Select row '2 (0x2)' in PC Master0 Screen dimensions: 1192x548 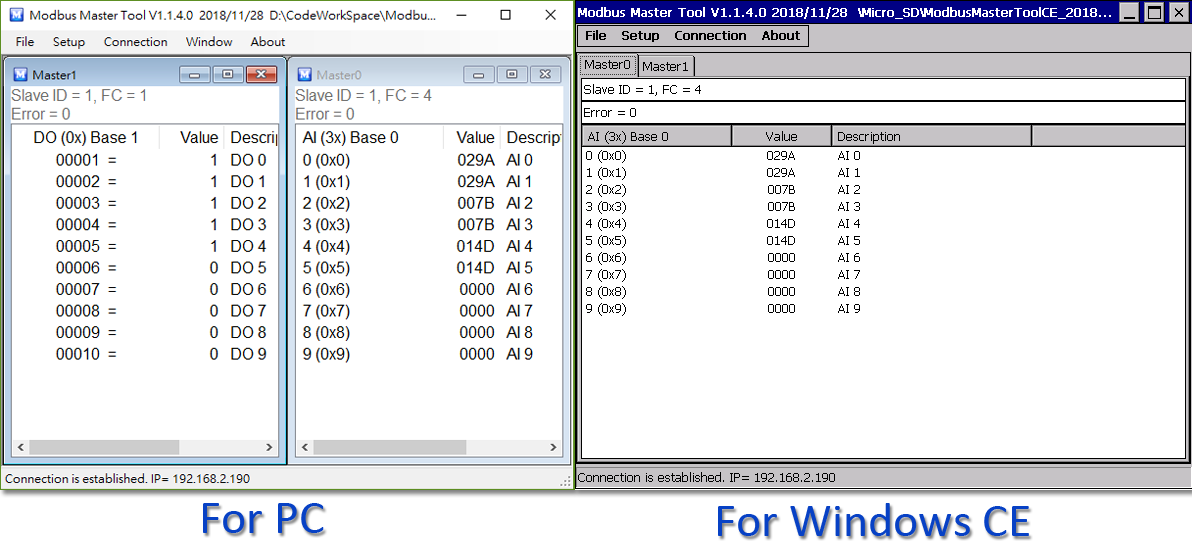click(x=430, y=204)
